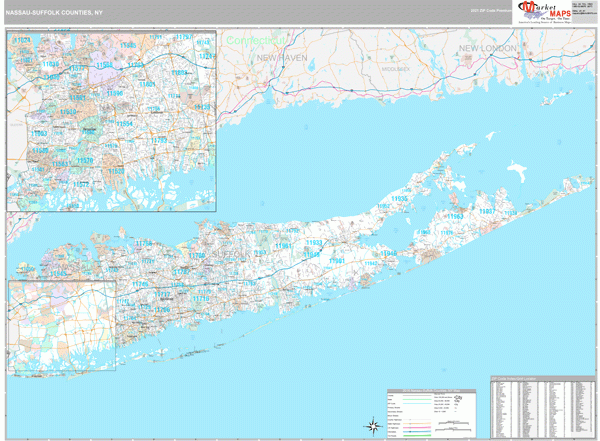
Task: Click the highlighted Nassau inset outline rectangle
Action: 62,325
